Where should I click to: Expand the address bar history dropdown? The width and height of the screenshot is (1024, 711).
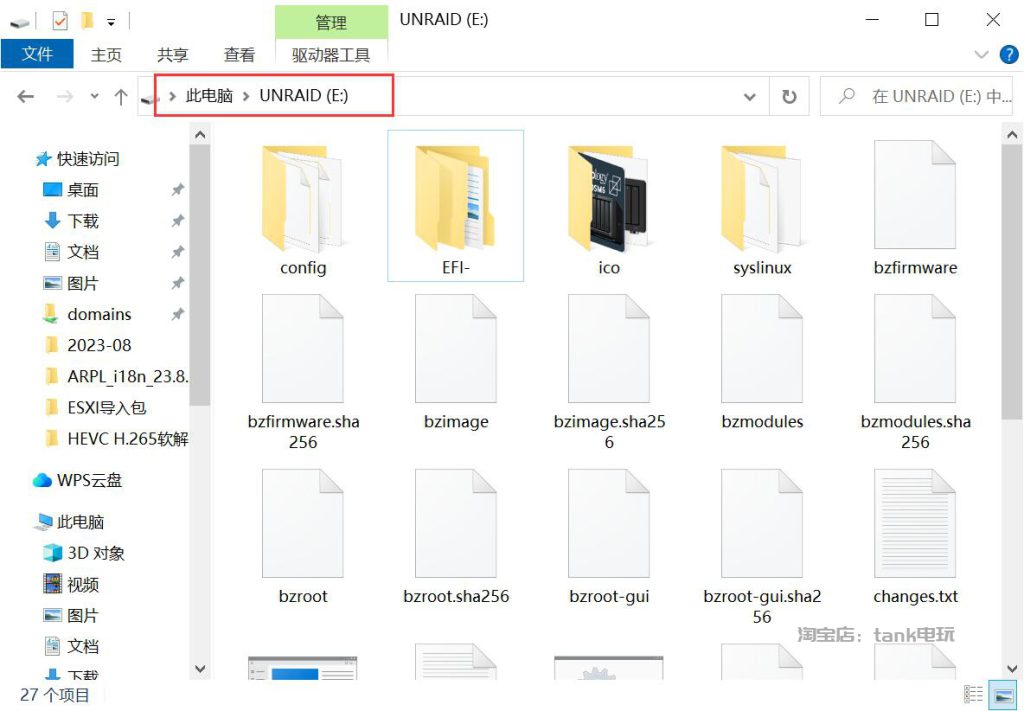coord(749,96)
